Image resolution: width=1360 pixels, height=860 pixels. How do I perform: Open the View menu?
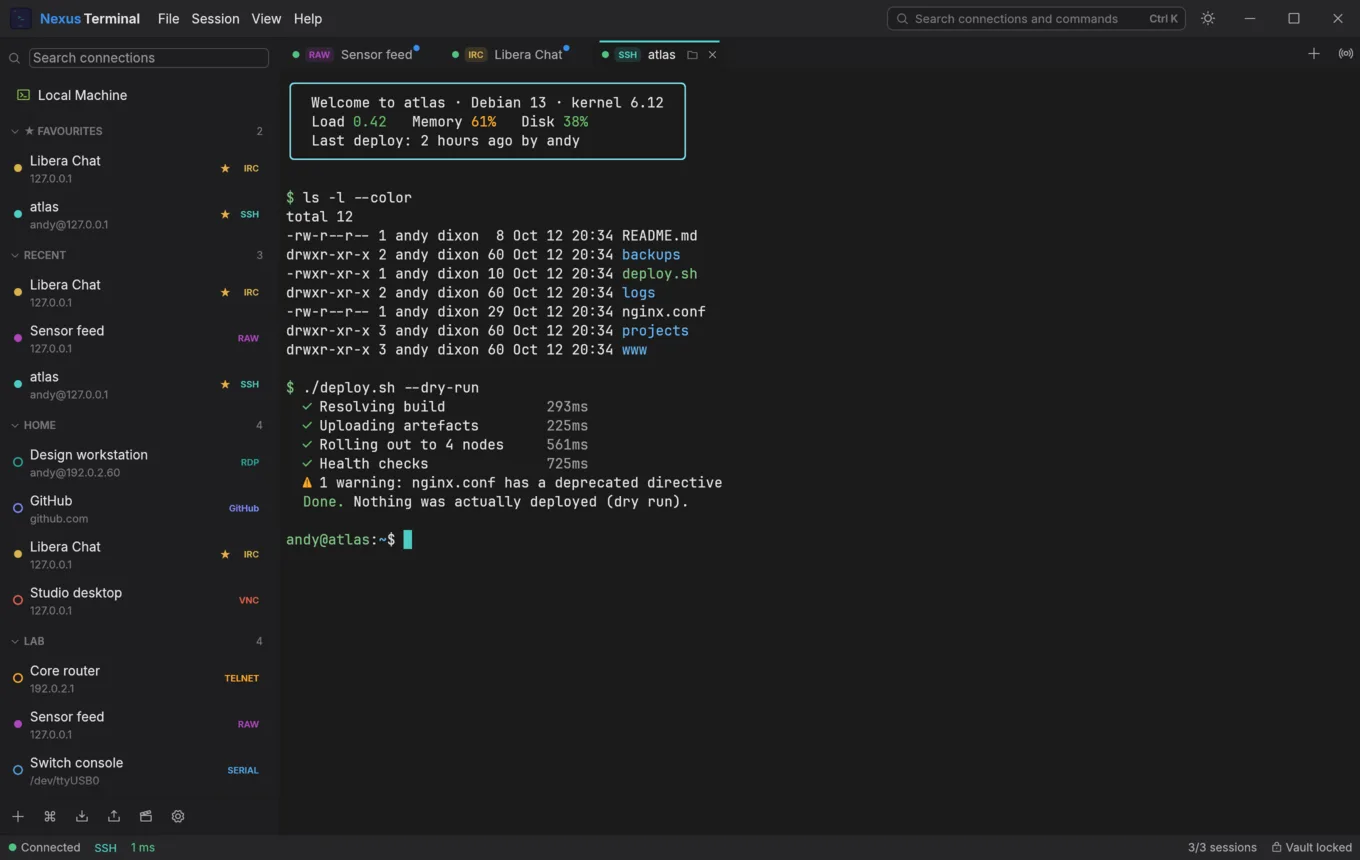266,18
